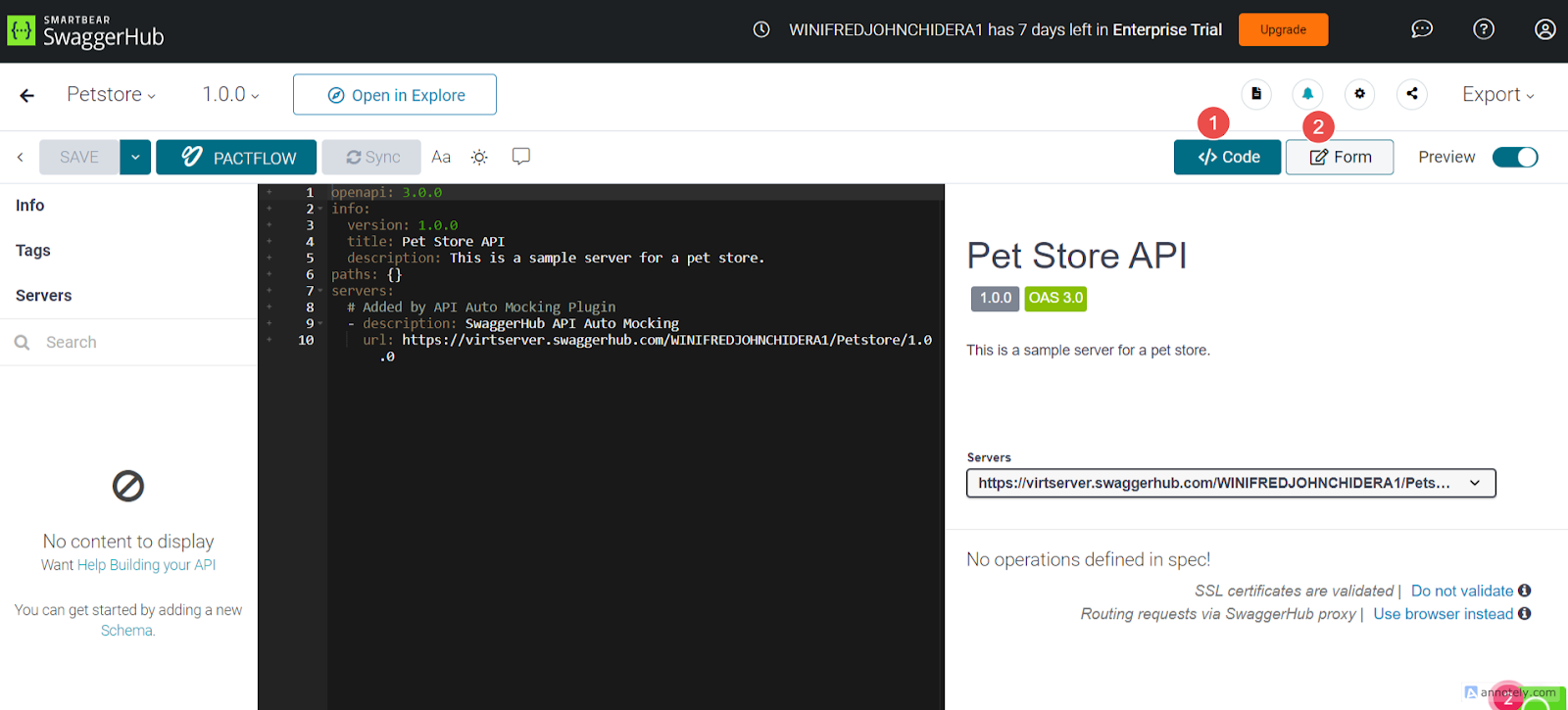Image resolution: width=1568 pixels, height=710 pixels.
Task: Click Open in Explore button
Action: (395, 95)
